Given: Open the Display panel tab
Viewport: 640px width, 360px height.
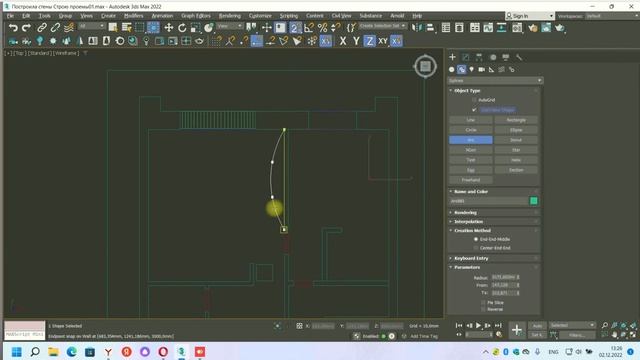Looking at the screenshot, I should click(x=506, y=57).
